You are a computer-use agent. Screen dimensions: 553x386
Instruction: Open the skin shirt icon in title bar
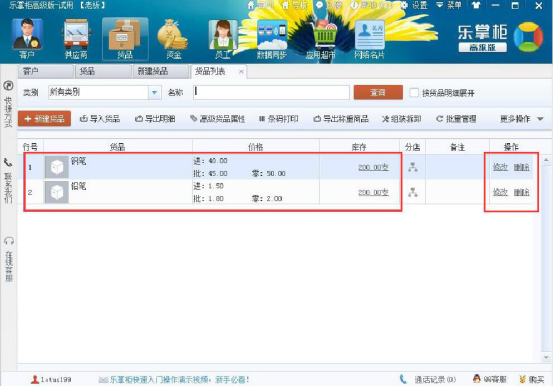(x=476, y=5)
